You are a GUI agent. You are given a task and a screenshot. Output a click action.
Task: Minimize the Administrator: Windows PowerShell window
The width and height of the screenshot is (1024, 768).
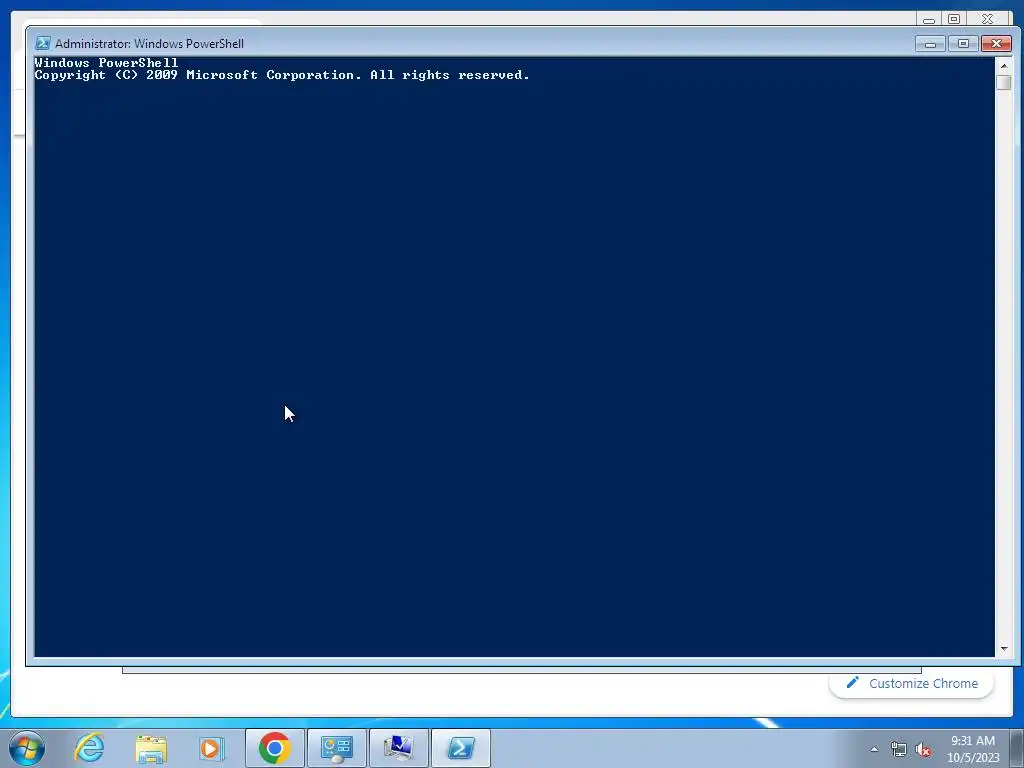pos(930,44)
